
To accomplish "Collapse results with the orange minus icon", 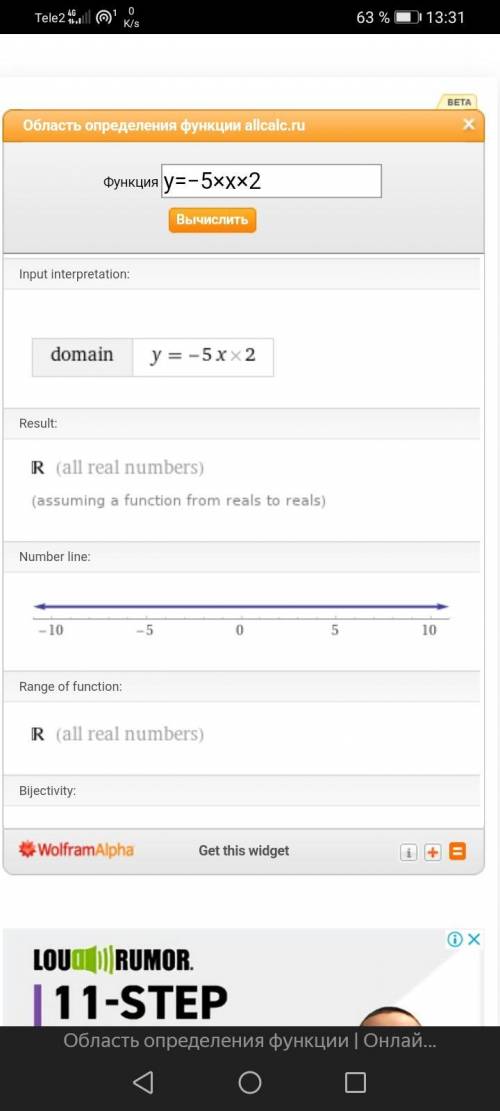I will [458, 851].
